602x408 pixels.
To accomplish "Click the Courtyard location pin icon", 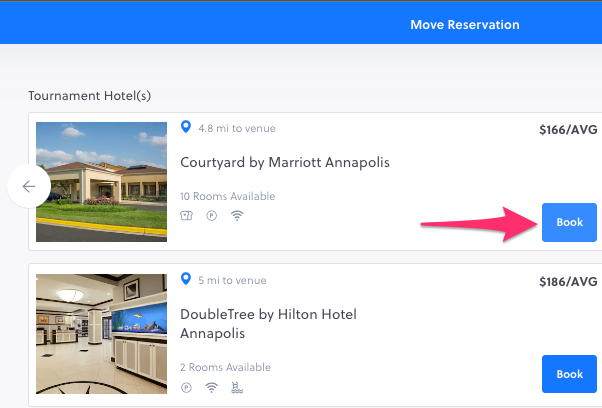I will click(x=185, y=128).
